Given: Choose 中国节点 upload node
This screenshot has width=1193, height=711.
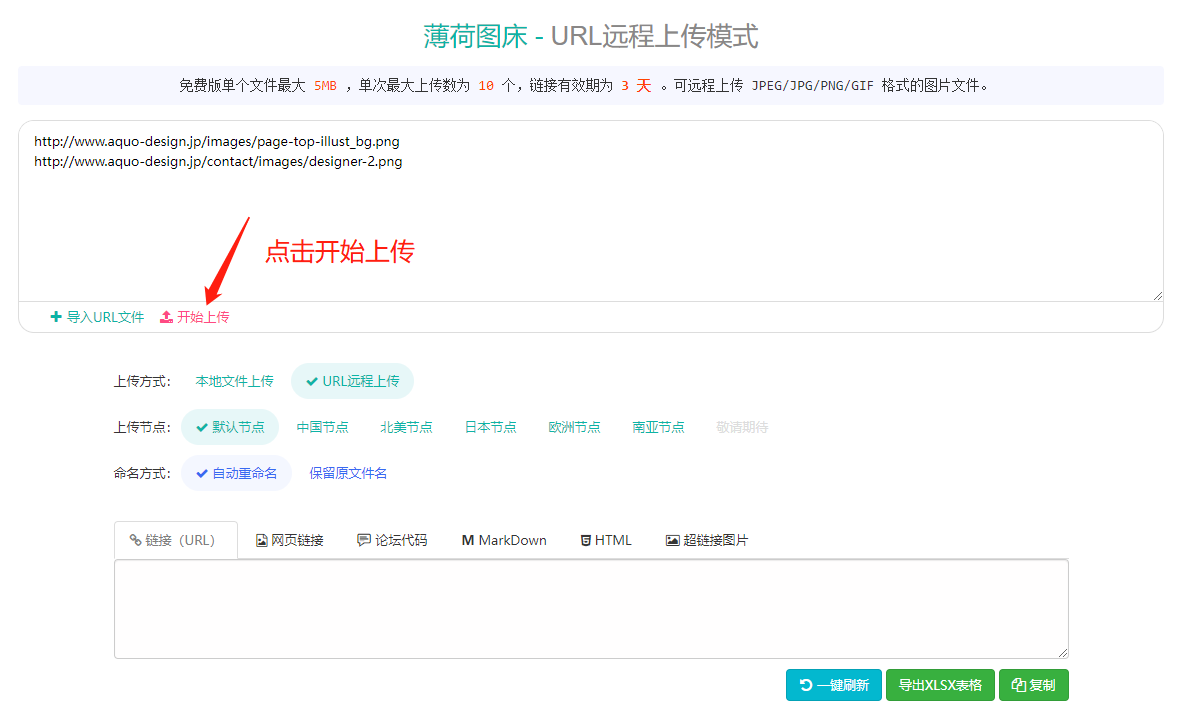Looking at the screenshot, I should point(323,427).
